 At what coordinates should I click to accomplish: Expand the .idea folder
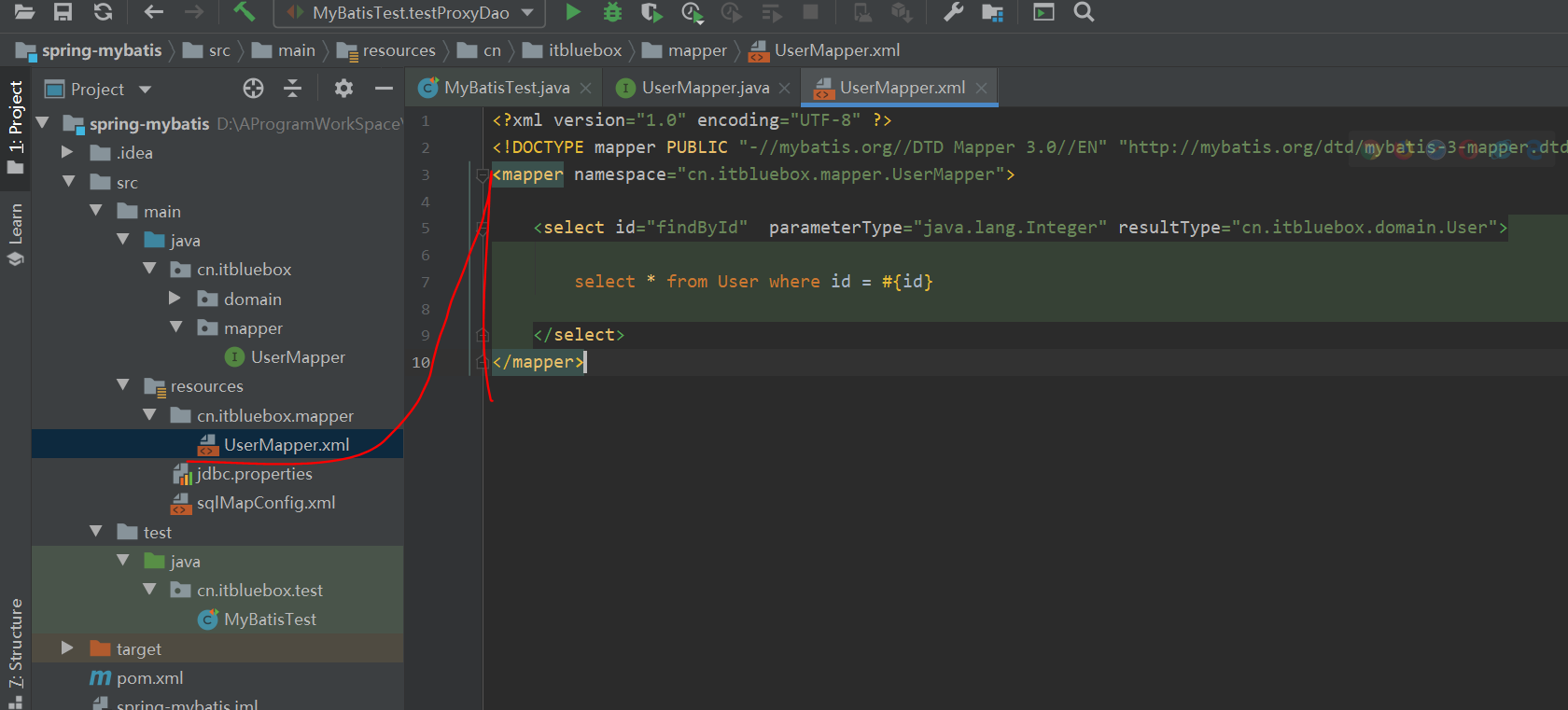(67, 152)
